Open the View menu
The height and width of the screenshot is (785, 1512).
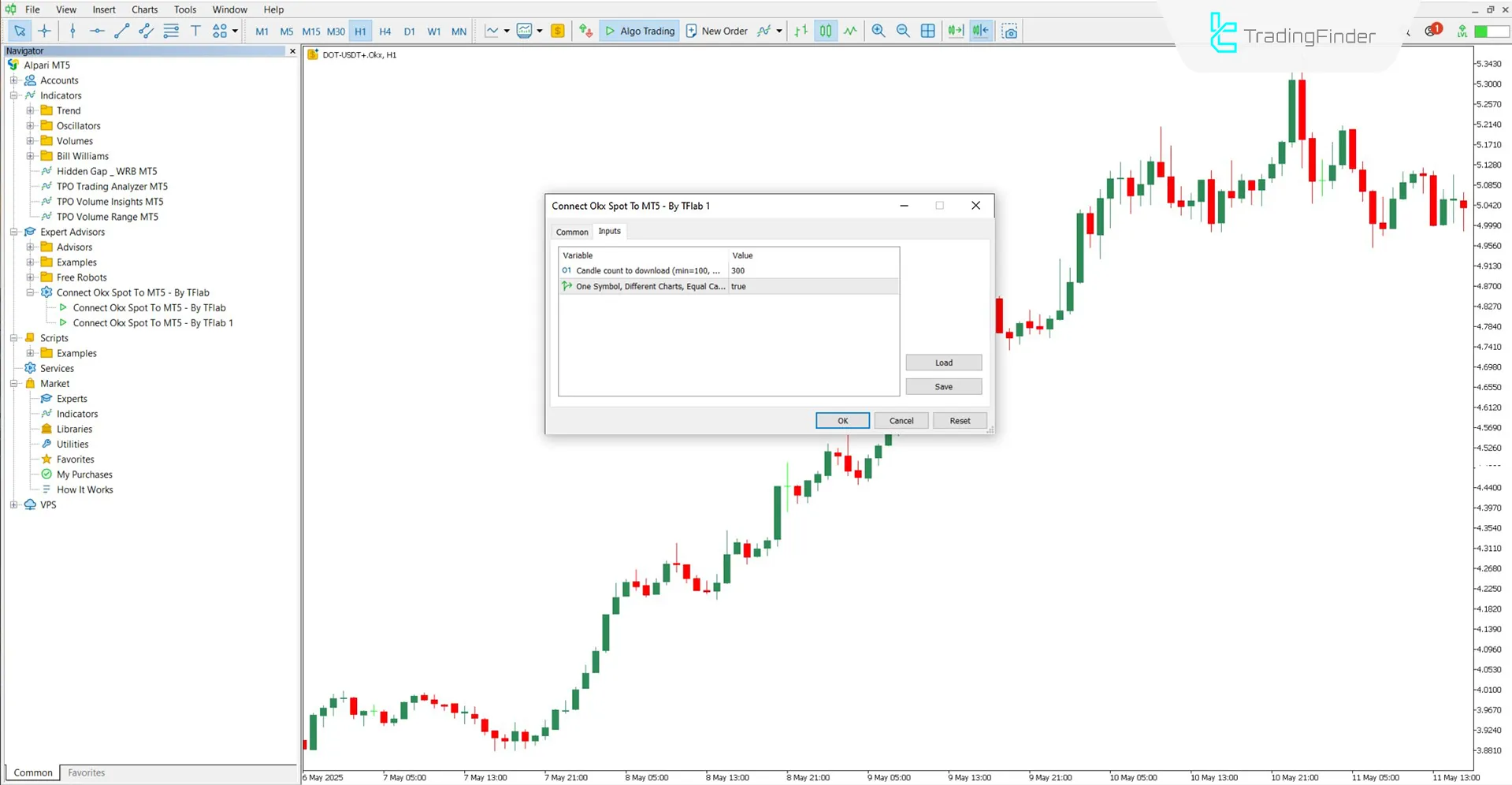66,9
